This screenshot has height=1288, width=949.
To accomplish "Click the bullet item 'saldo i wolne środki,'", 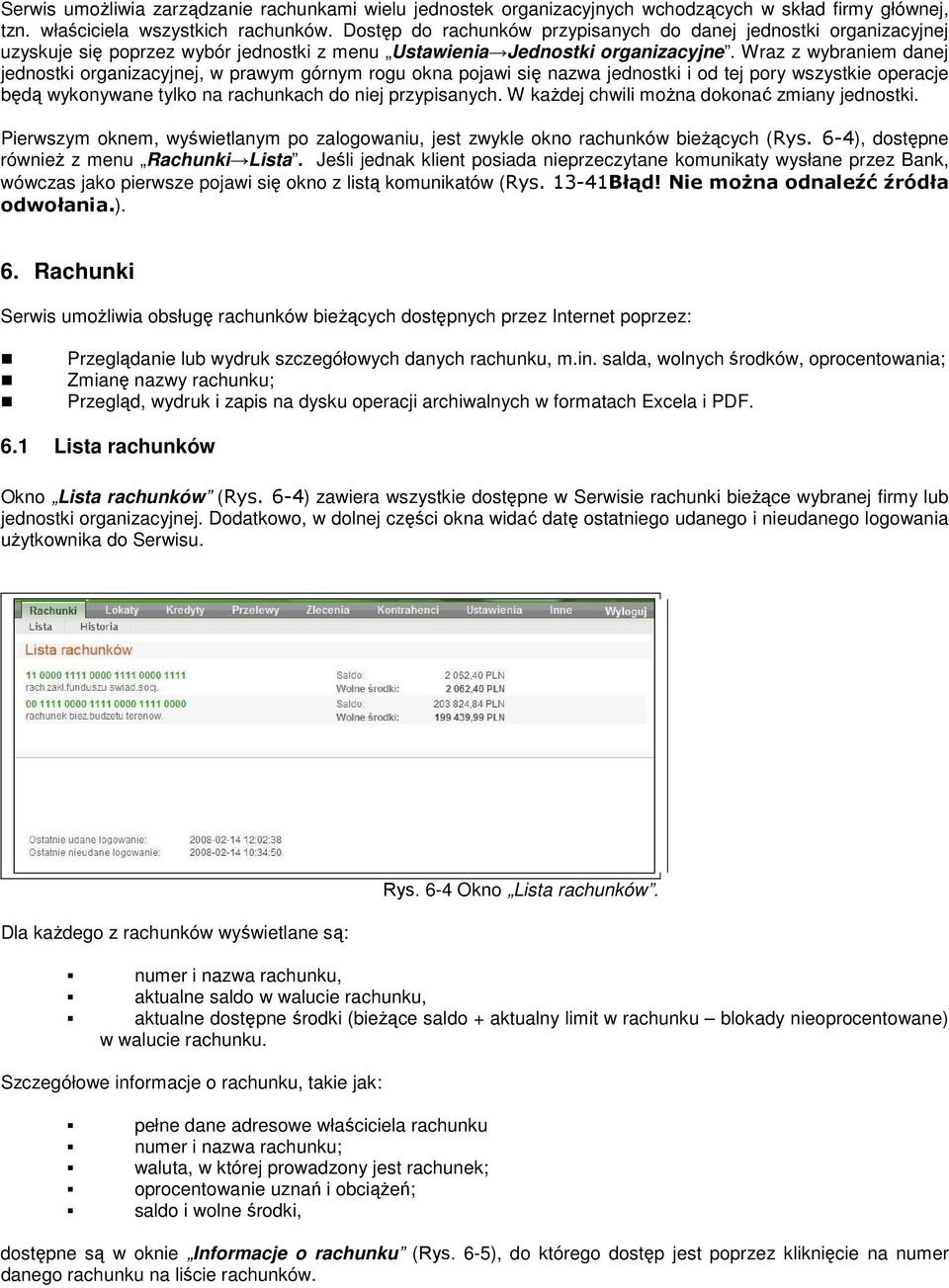I will [218, 1210].
